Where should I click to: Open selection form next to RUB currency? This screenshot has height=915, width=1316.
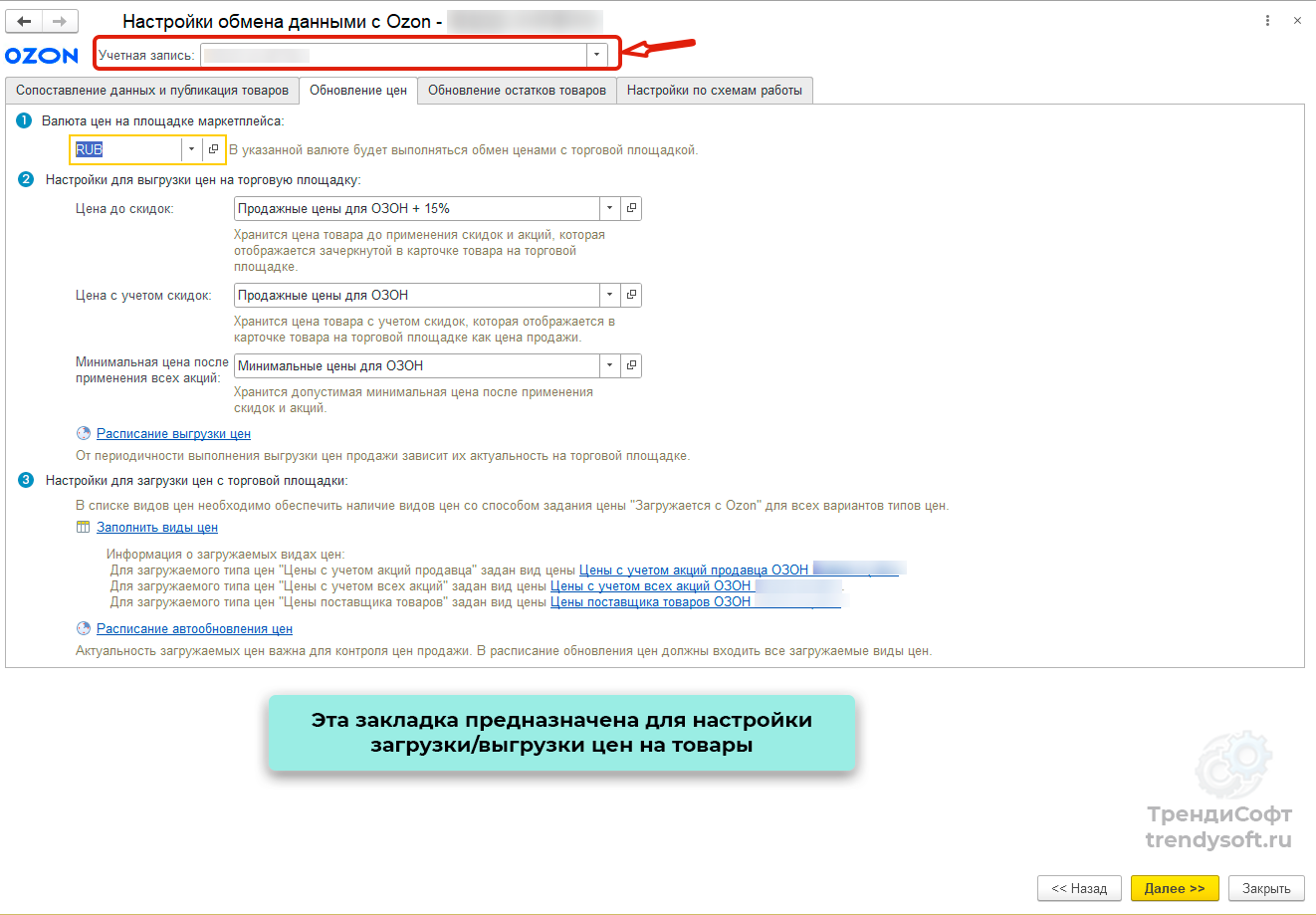click(213, 149)
